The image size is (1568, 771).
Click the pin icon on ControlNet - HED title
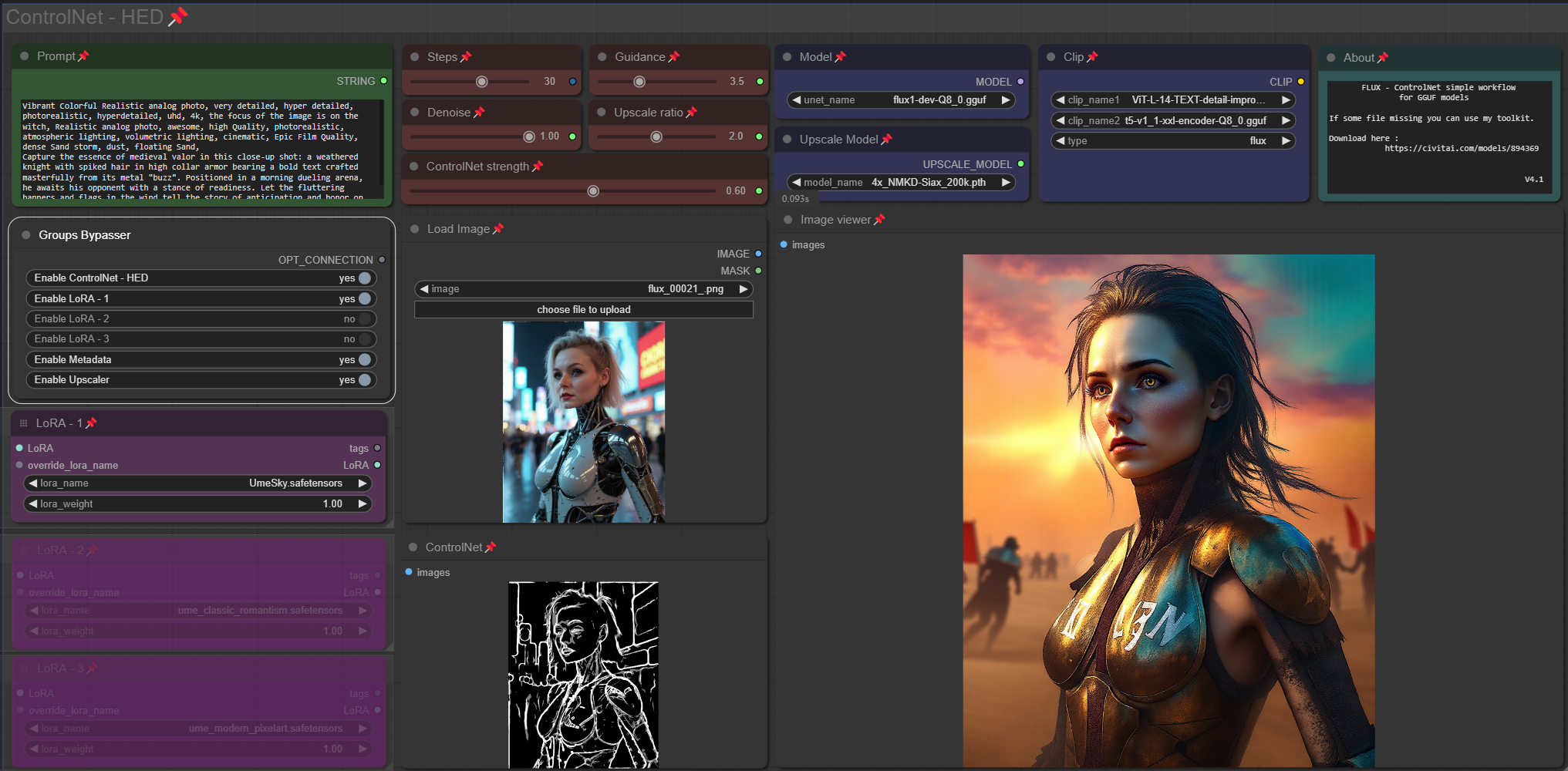click(x=178, y=16)
